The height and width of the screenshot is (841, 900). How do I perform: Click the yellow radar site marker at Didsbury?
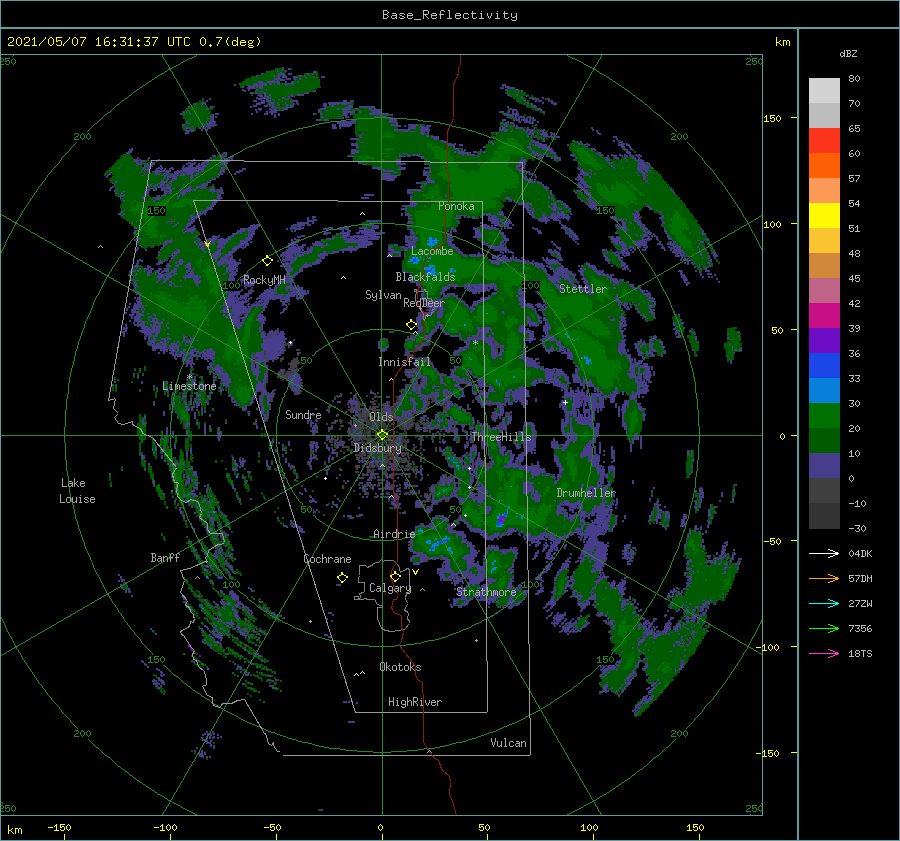[x=382, y=435]
